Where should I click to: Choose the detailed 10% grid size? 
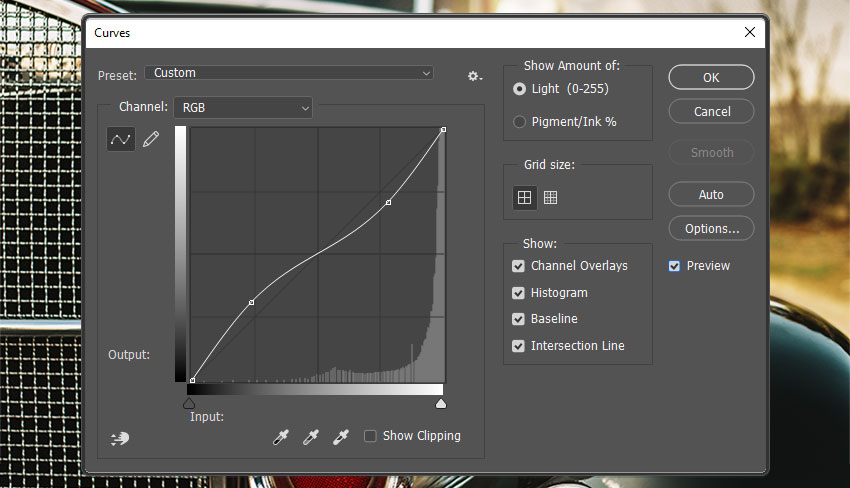tap(550, 197)
